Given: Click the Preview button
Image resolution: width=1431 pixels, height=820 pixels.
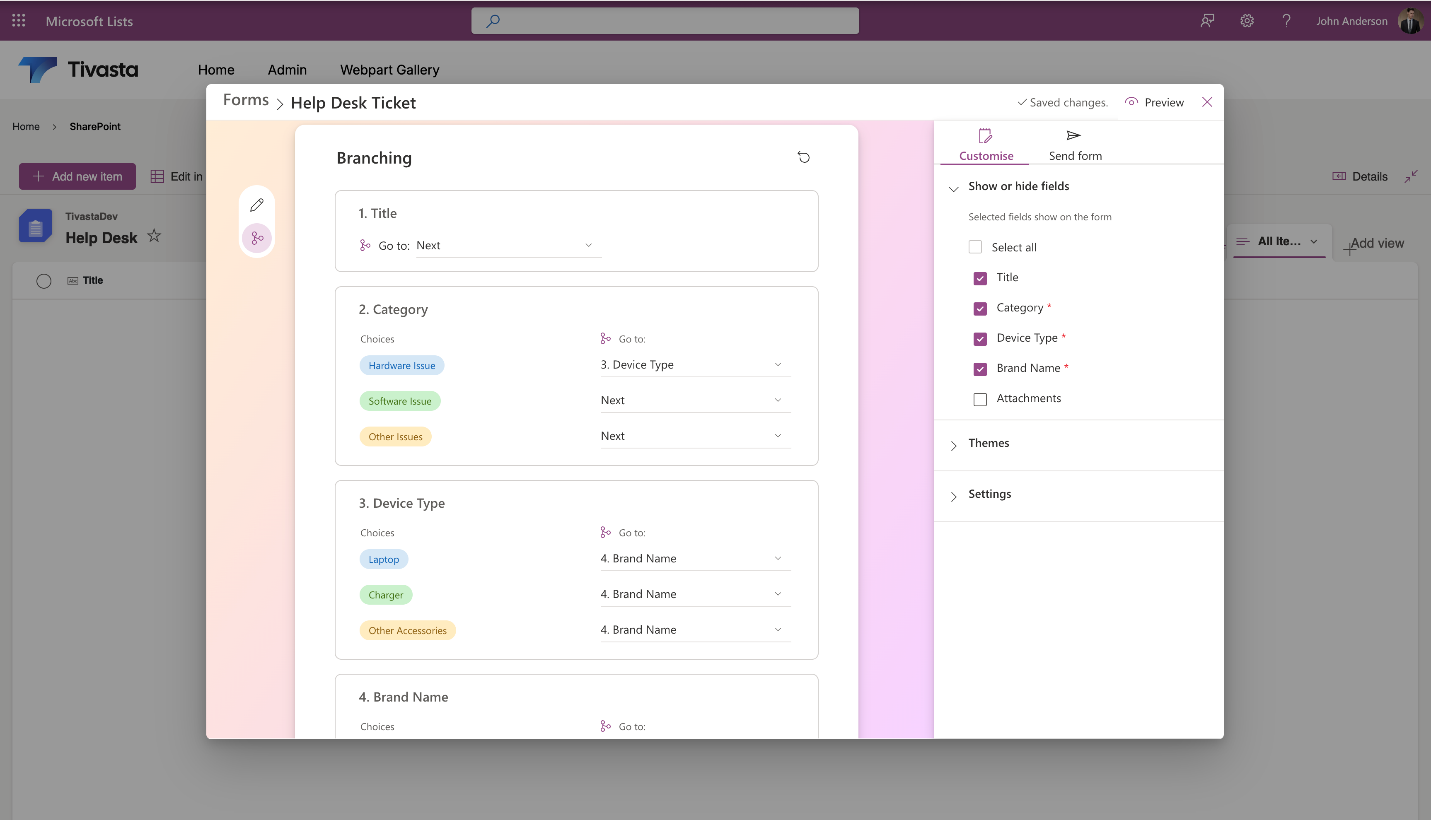Looking at the screenshot, I should click(1155, 102).
